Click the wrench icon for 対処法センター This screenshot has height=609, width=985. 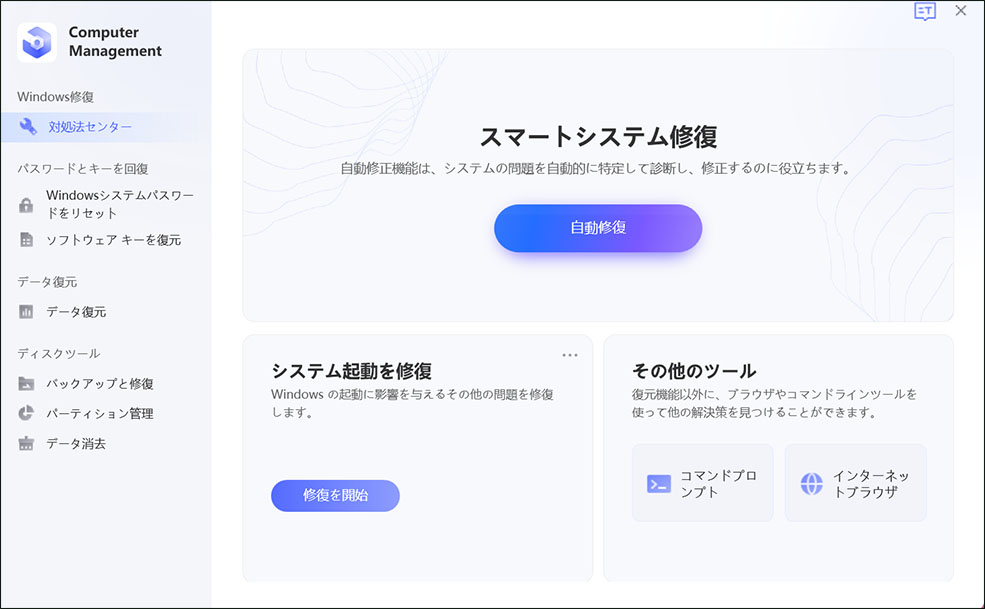pos(27,127)
